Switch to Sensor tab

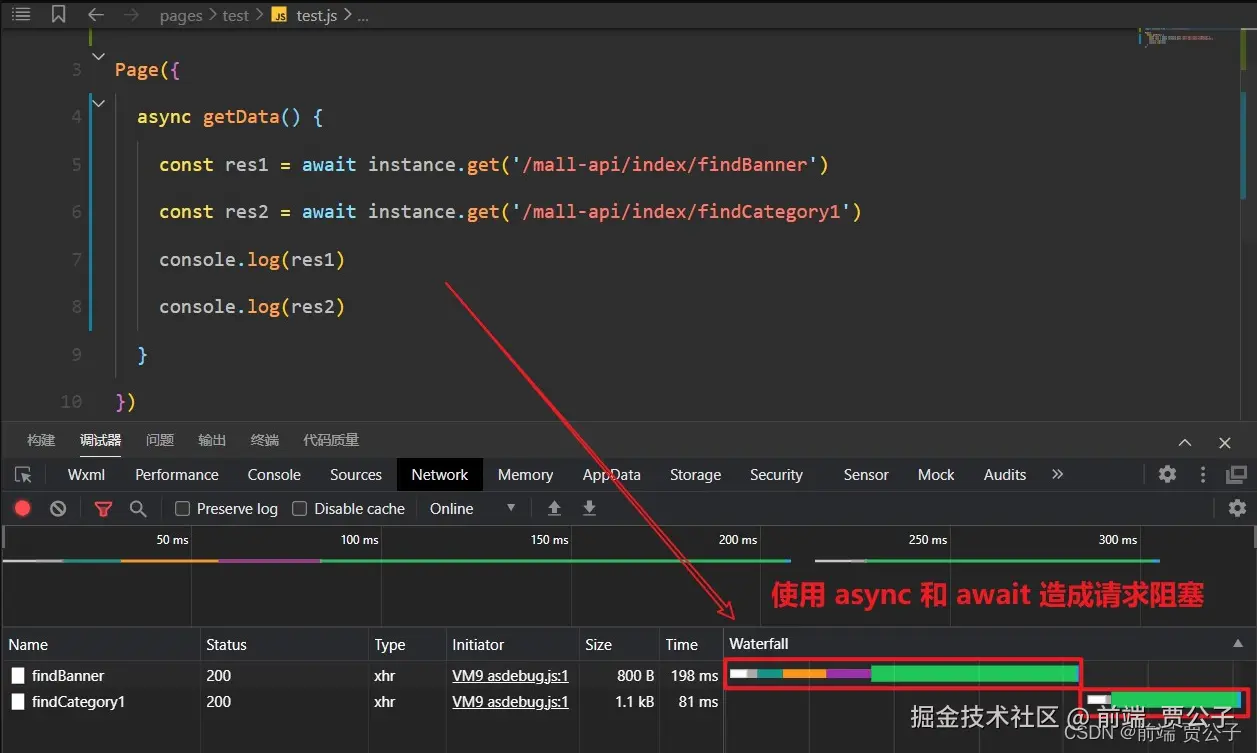click(866, 475)
